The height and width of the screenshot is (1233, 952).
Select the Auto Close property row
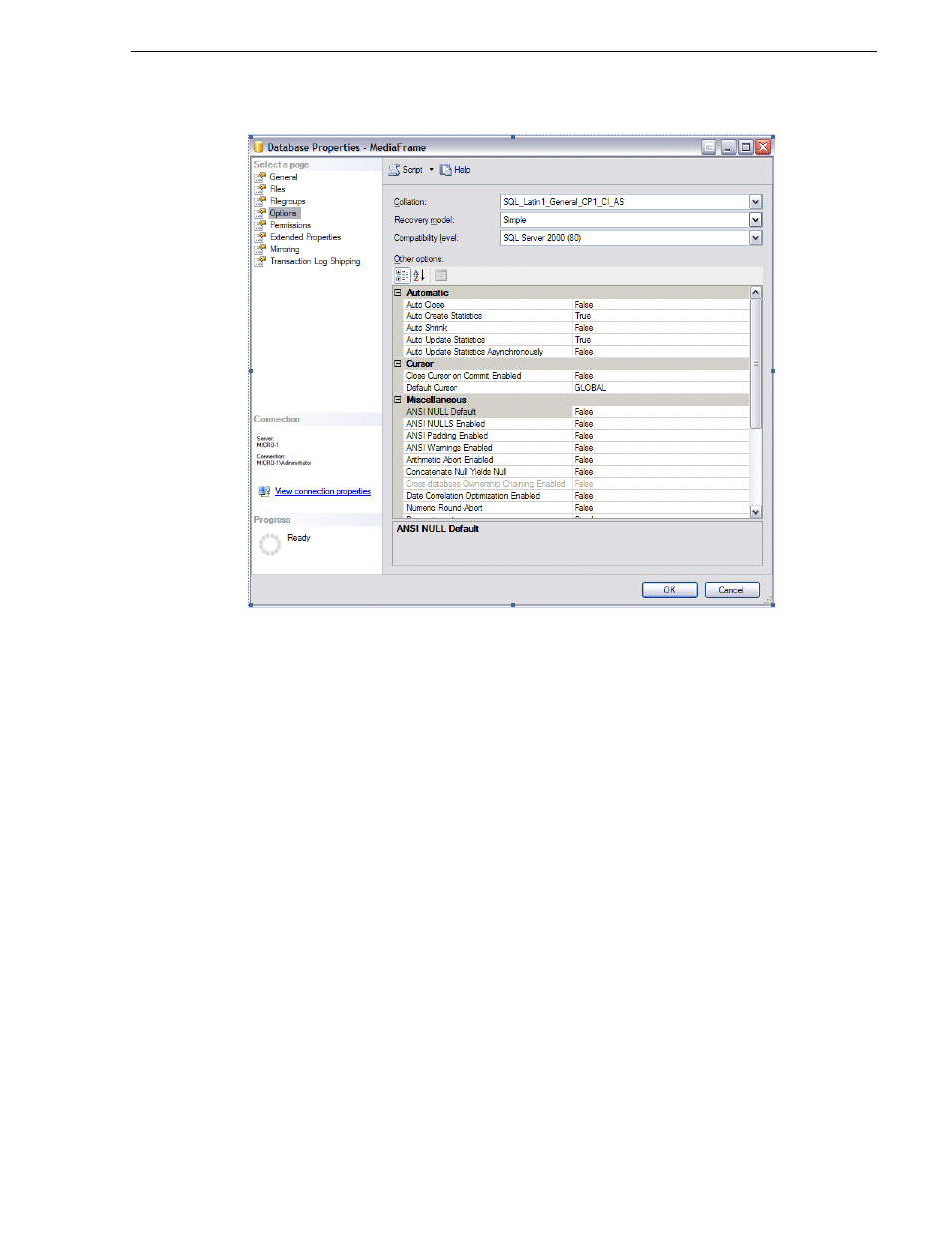(x=577, y=305)
